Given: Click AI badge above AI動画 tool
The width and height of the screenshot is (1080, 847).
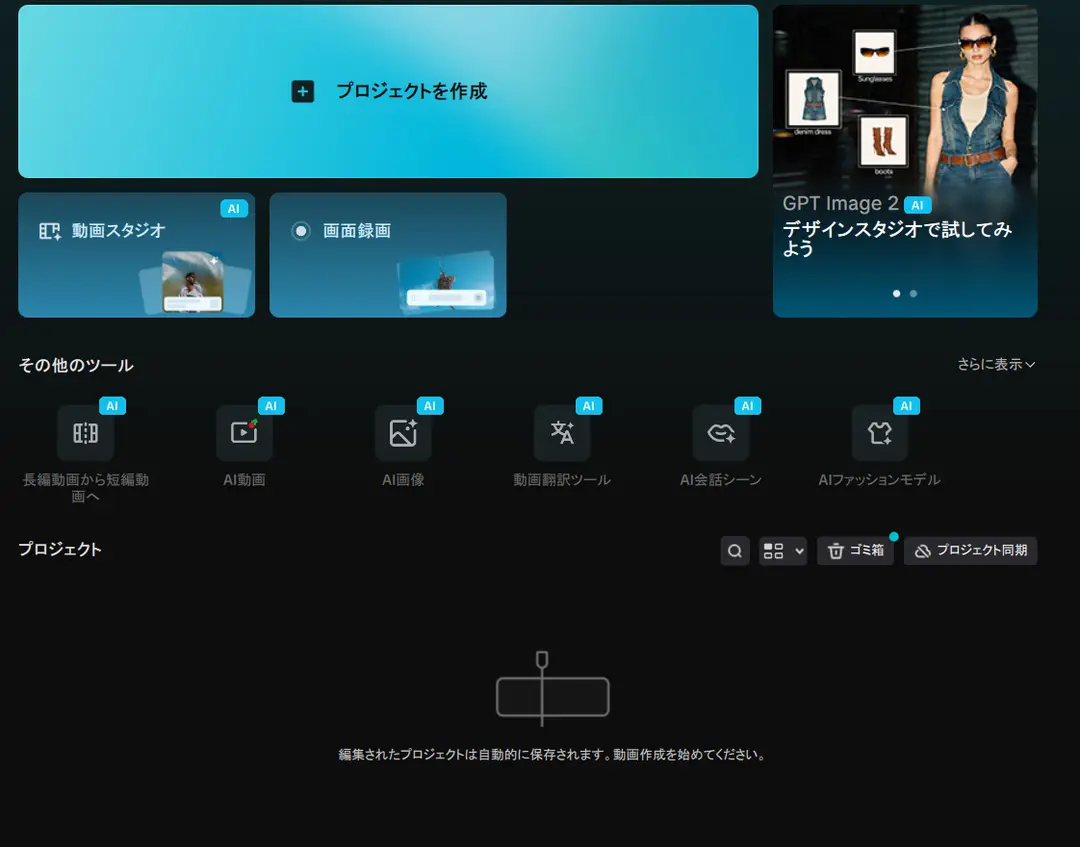Looking at the screenshot, I should click(x=271, y=406).
